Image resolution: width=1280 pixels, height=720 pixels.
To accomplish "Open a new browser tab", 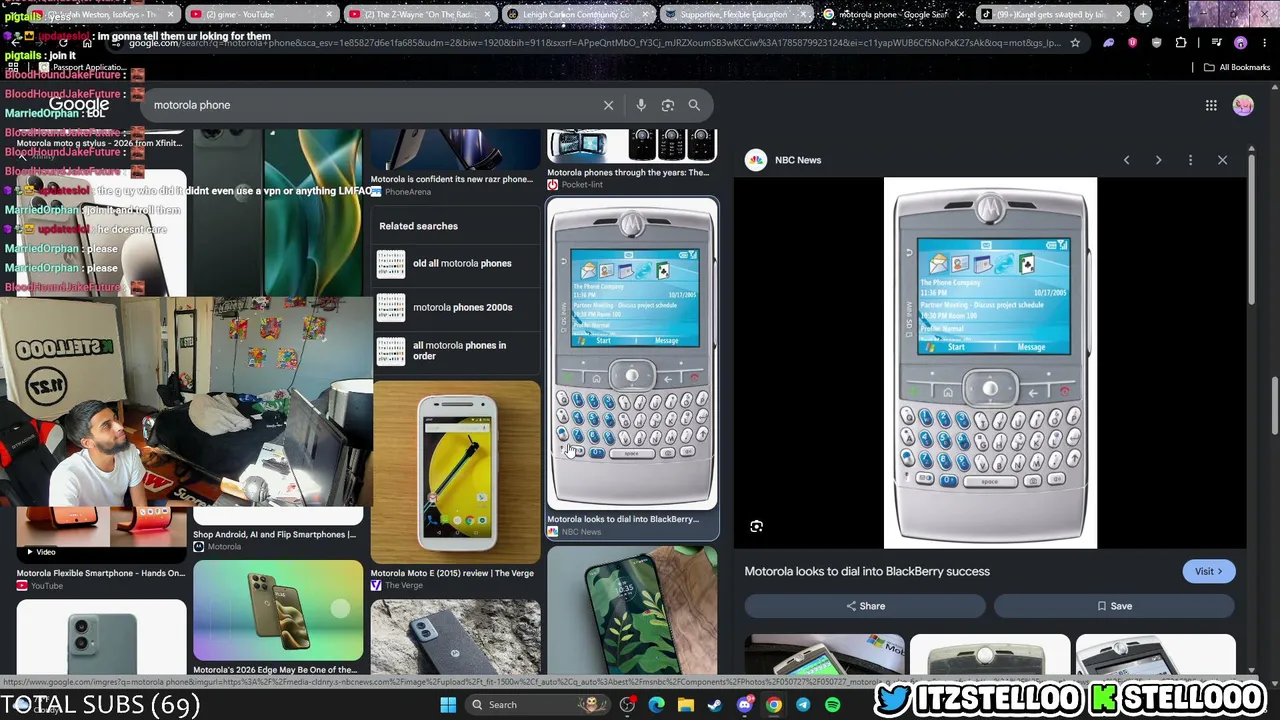I will click(1143, 14).
